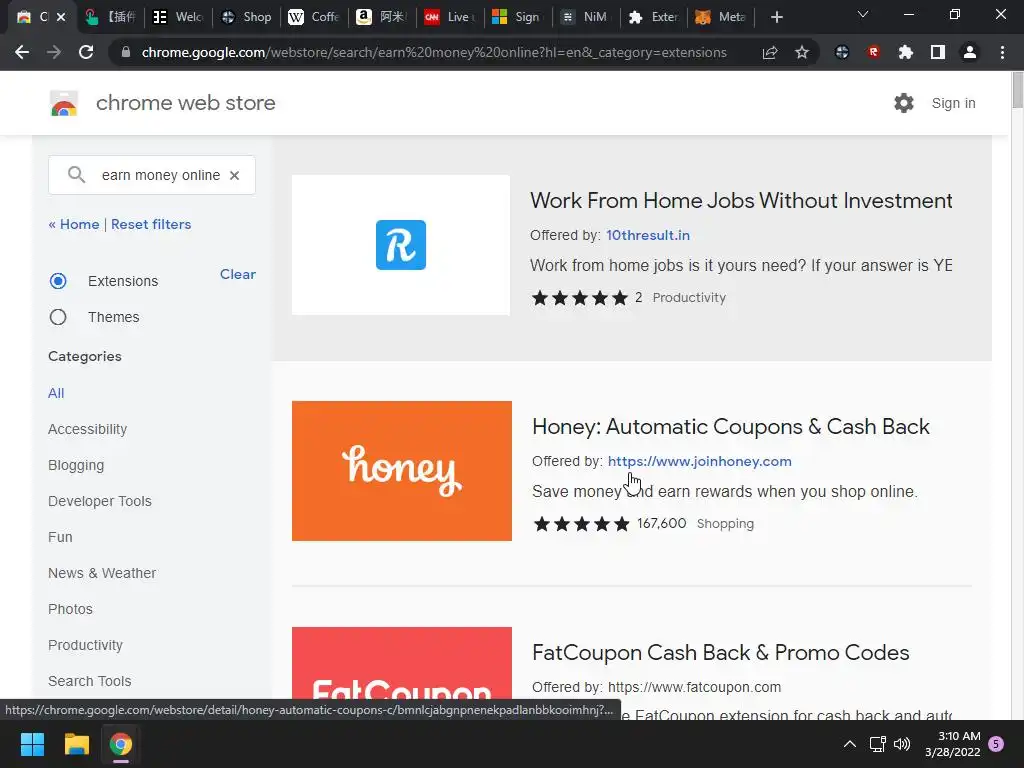Click the Chrome taskbar icon
Image resolution: width=1024 pixels, height=768 pixels.
pos(120,744)
